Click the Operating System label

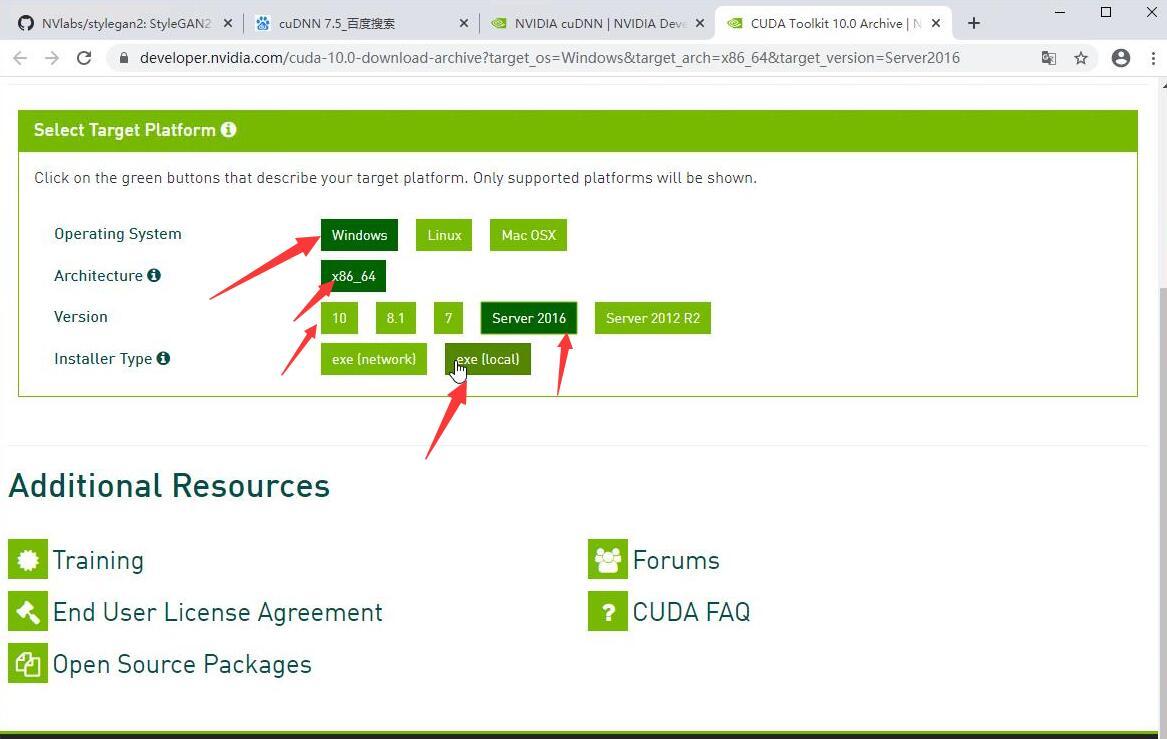point(118,234)
